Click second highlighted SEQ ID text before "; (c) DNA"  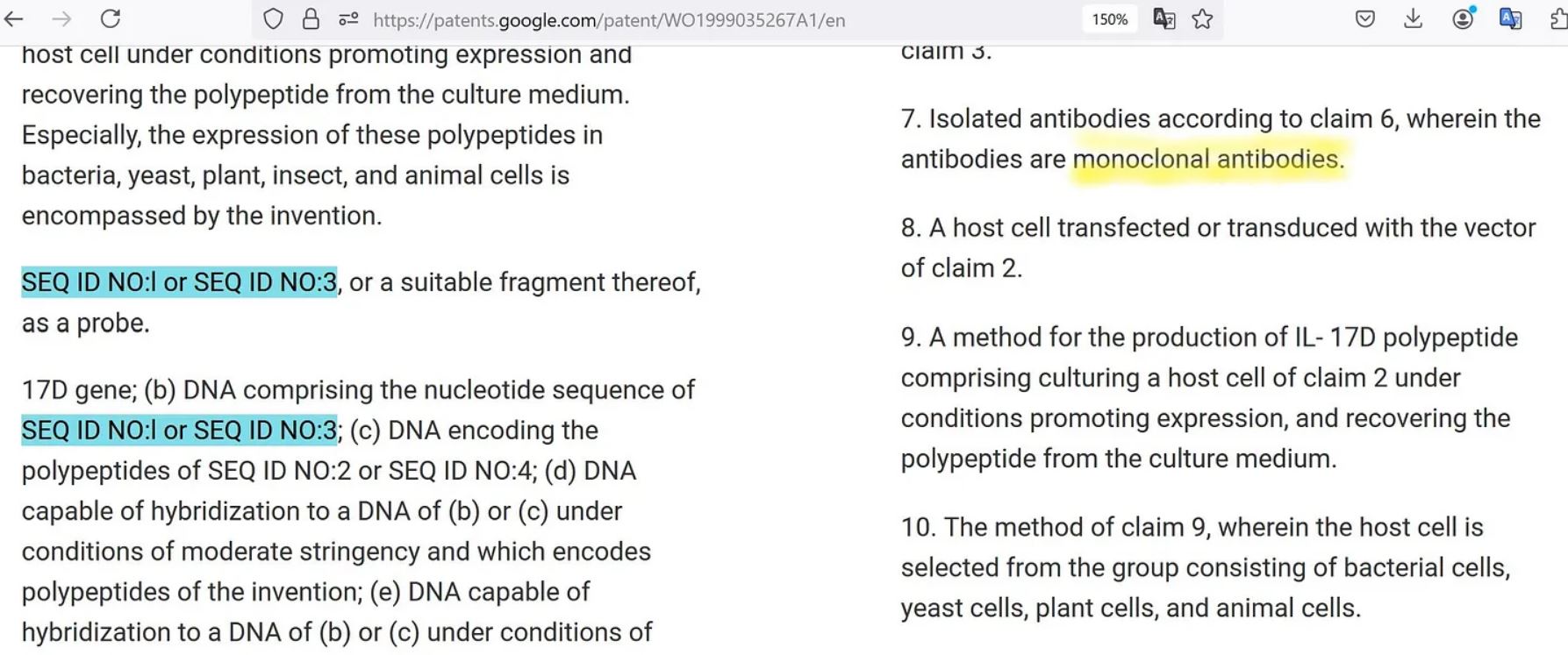[179, 431]
